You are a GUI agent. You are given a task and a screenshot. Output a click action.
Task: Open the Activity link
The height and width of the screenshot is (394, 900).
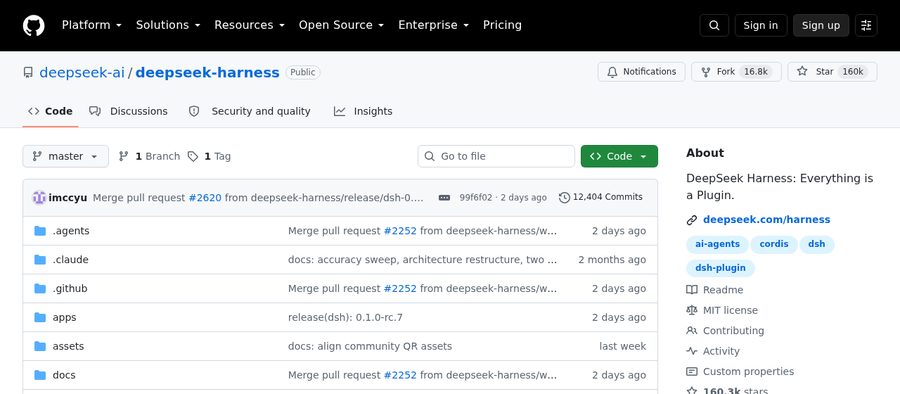(713, 351)
